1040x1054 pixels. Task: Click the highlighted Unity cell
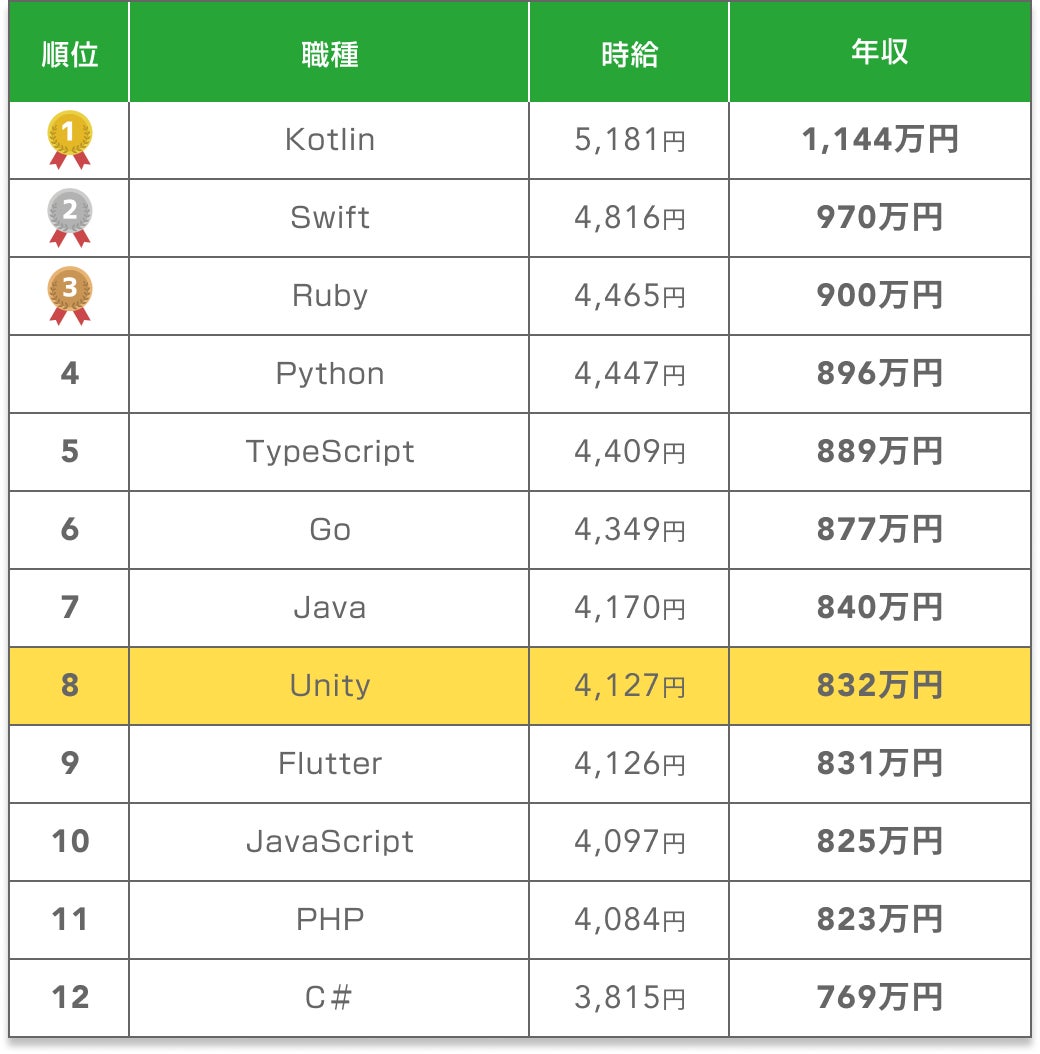[x=329, y=685]
